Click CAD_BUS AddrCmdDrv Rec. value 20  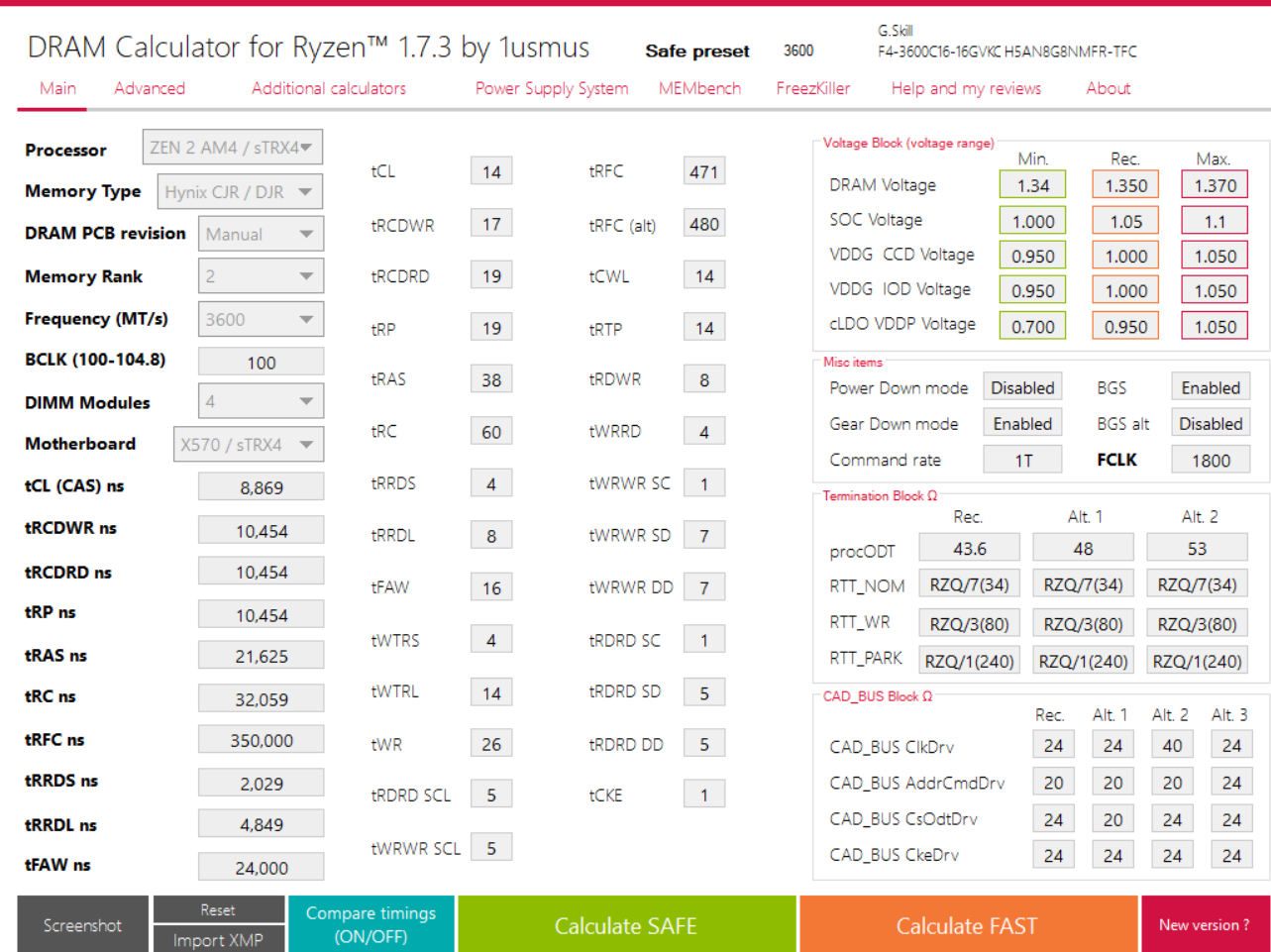[1053, 783]
